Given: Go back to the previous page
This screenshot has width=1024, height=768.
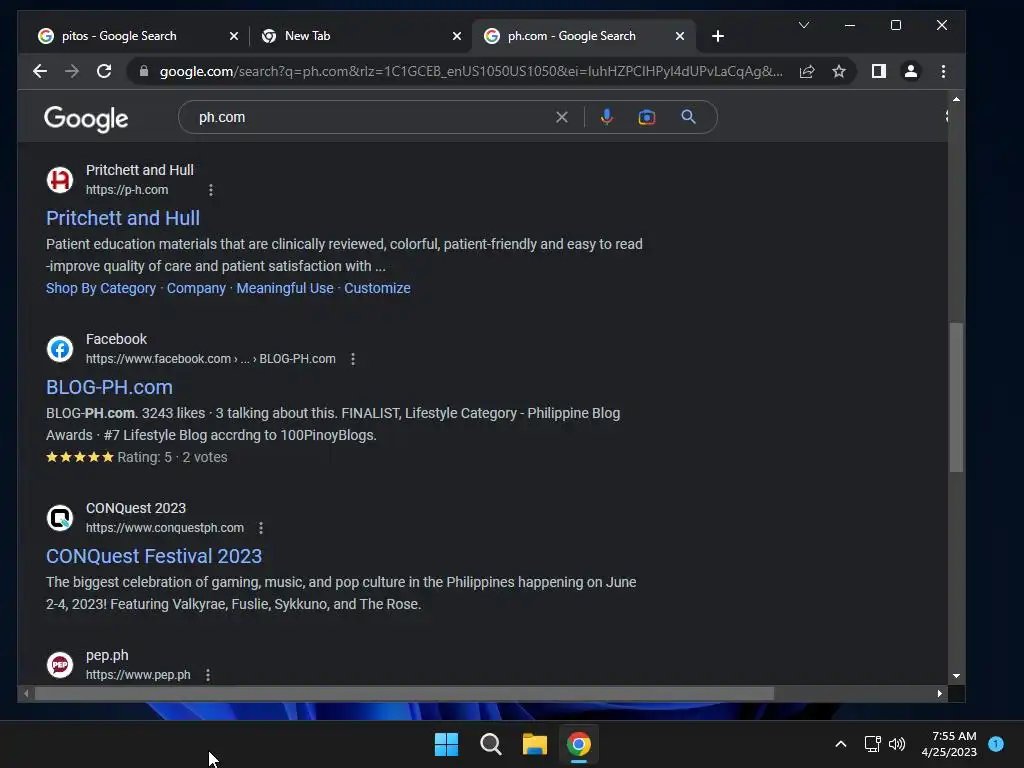Looking at the screenshot, I should (x=40, y=71).
